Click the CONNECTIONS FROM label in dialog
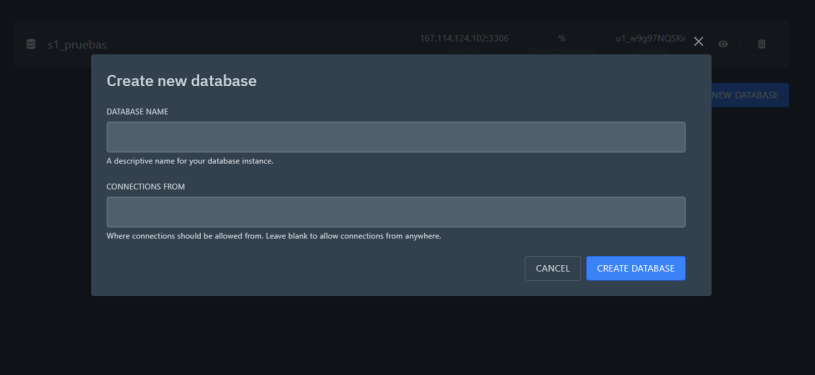 coord(146,187)
